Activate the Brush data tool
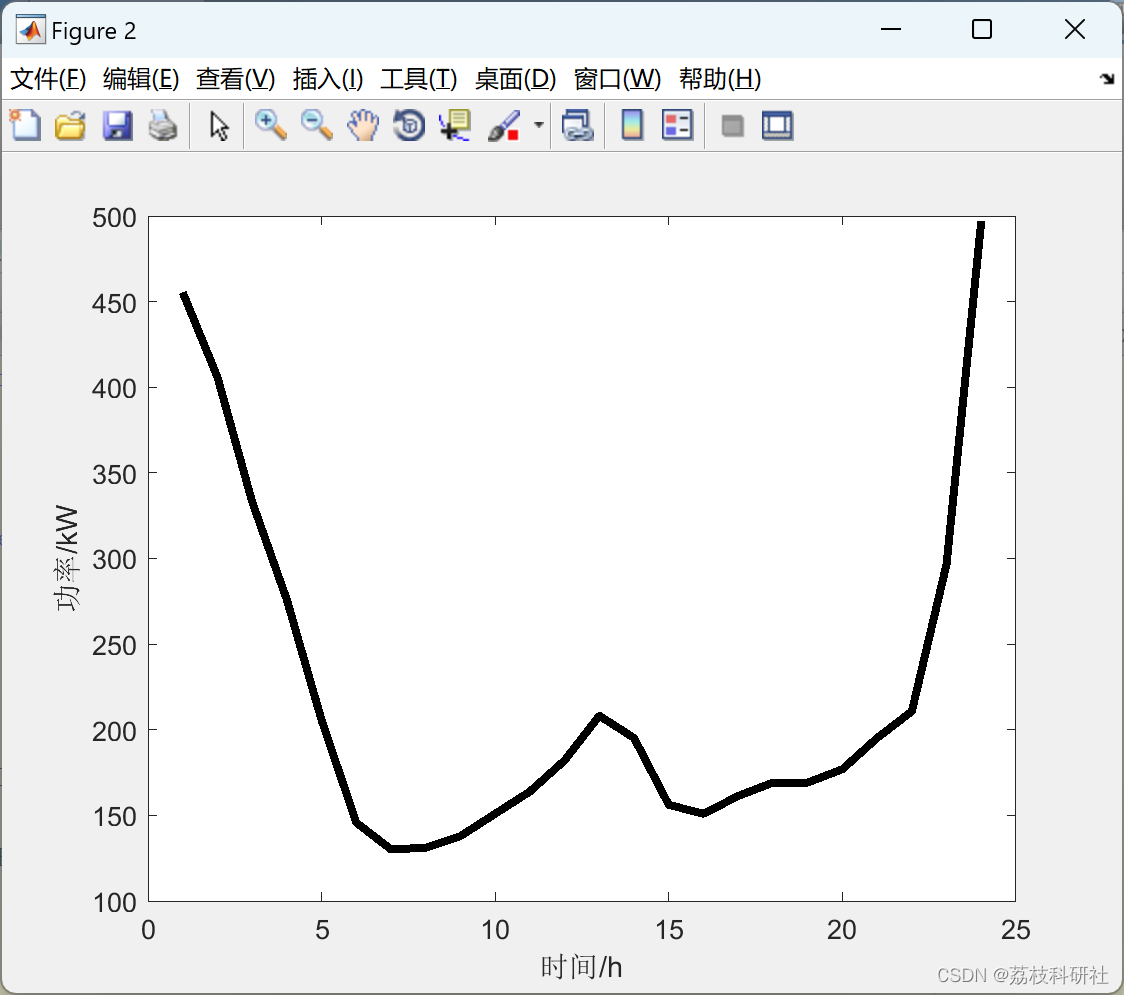The width and height of the screenshot is (1124, 995). click(x=504, y=125)
